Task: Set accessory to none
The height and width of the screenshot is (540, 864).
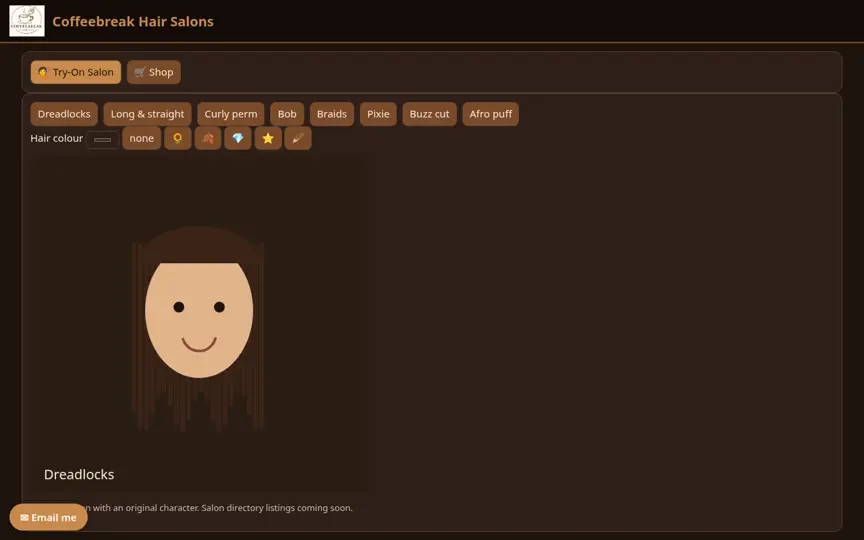Action: pyautogui.click(x=142, y=138)
